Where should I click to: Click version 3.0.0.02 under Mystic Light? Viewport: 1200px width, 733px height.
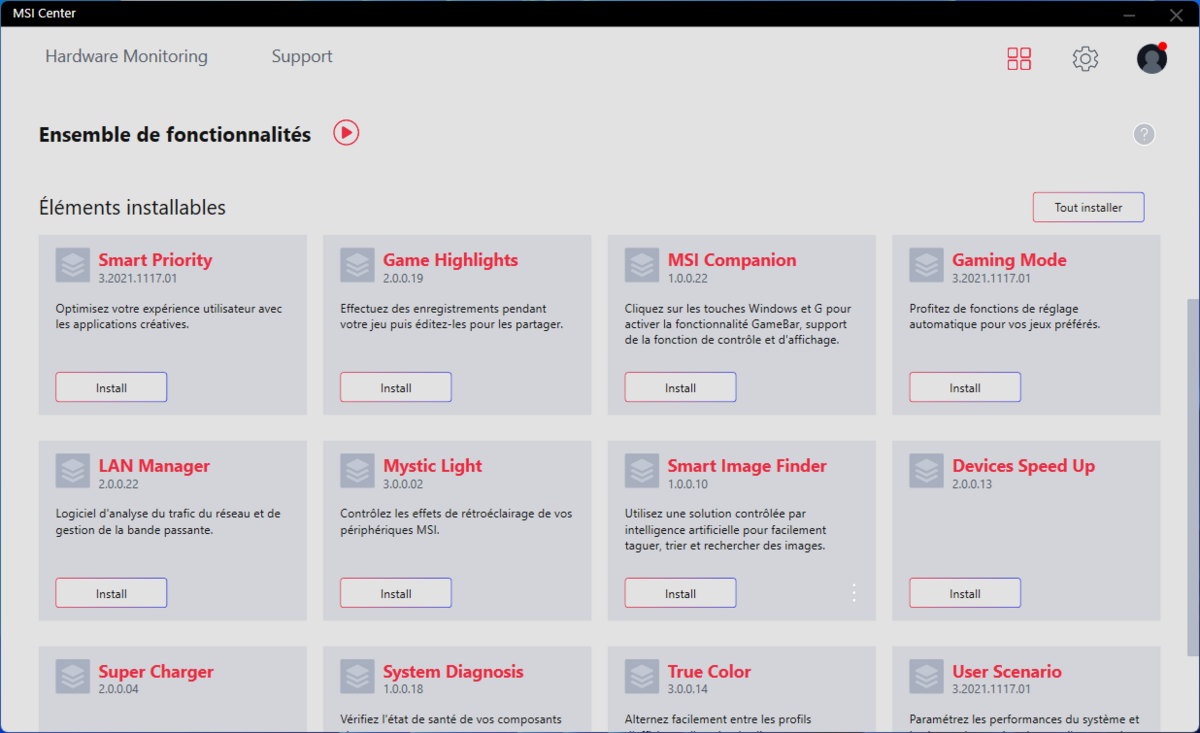(403, 485)
